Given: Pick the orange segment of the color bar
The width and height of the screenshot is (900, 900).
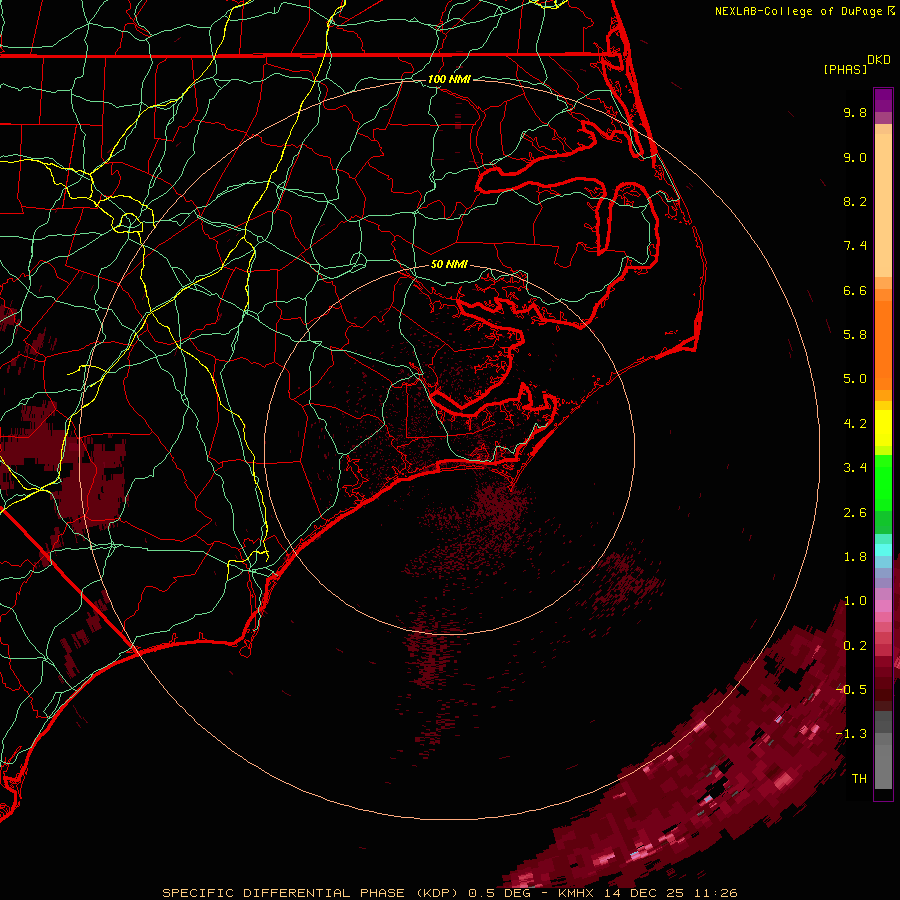Looking at the screenshot, I should click(883, 344).
